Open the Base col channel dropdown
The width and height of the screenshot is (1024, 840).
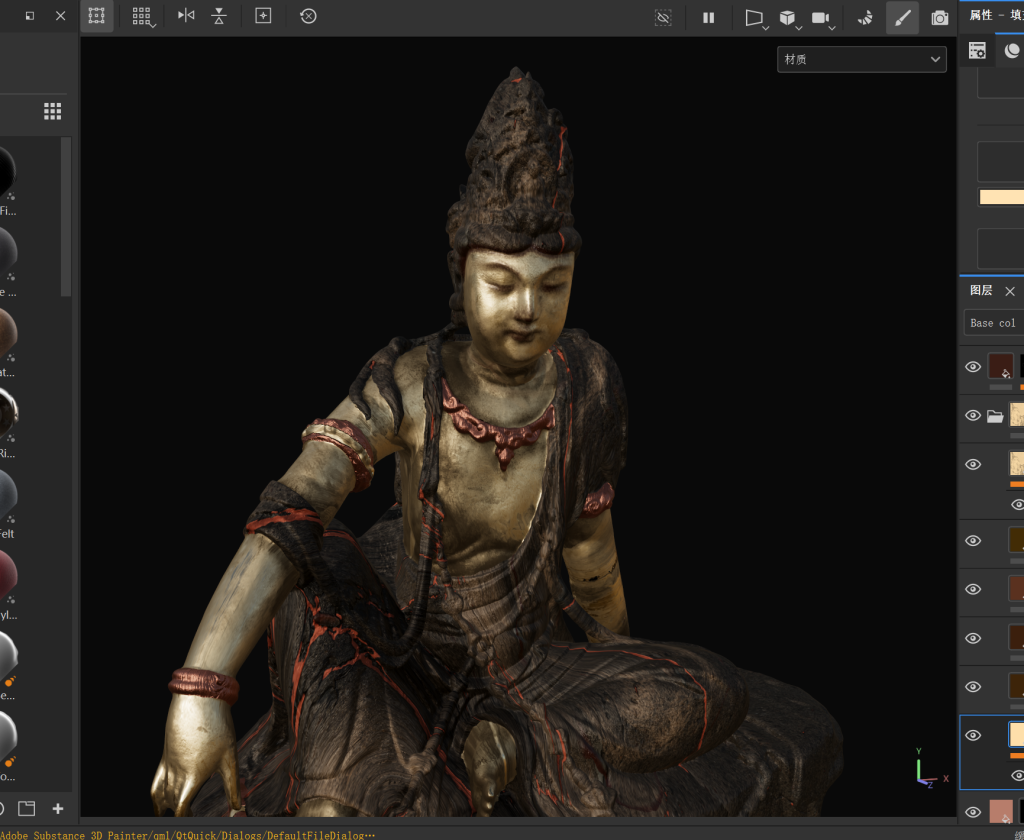[994, 323]
